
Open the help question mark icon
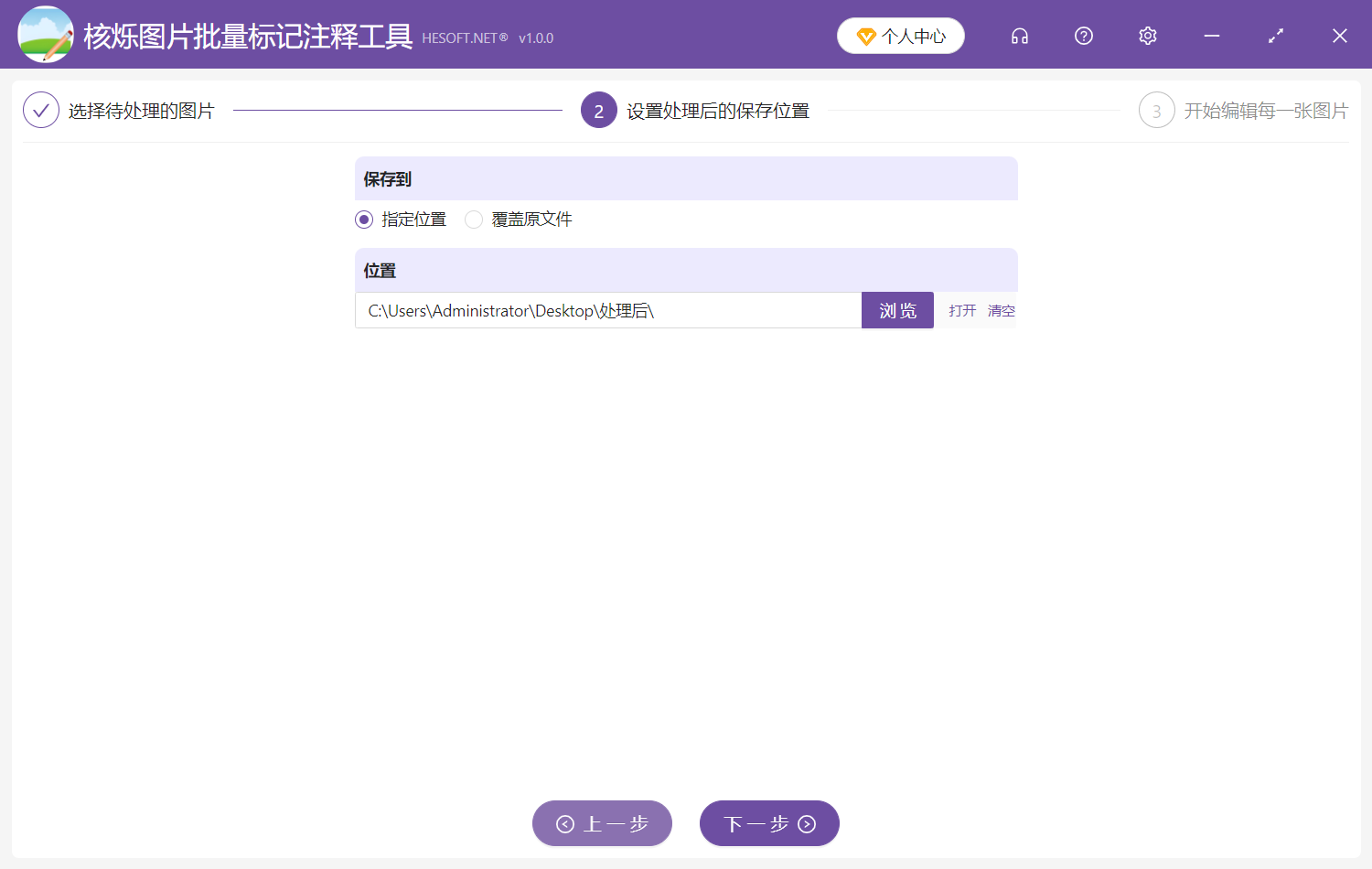coord(1083,36)
